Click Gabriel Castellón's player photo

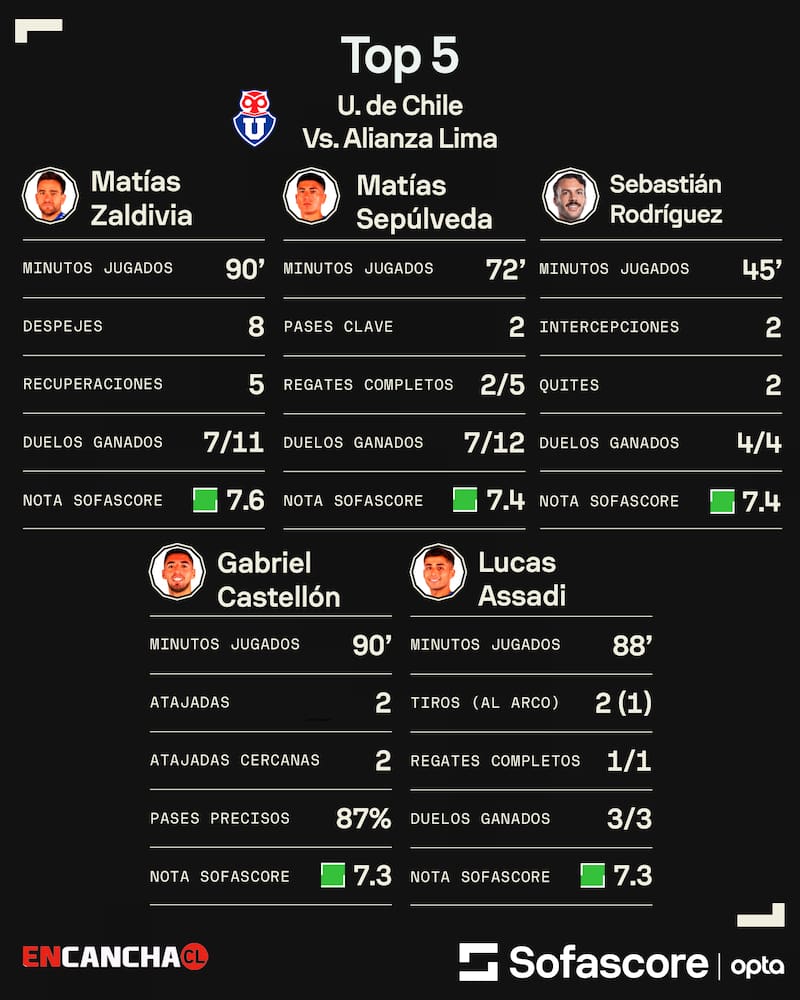[177, 572]
